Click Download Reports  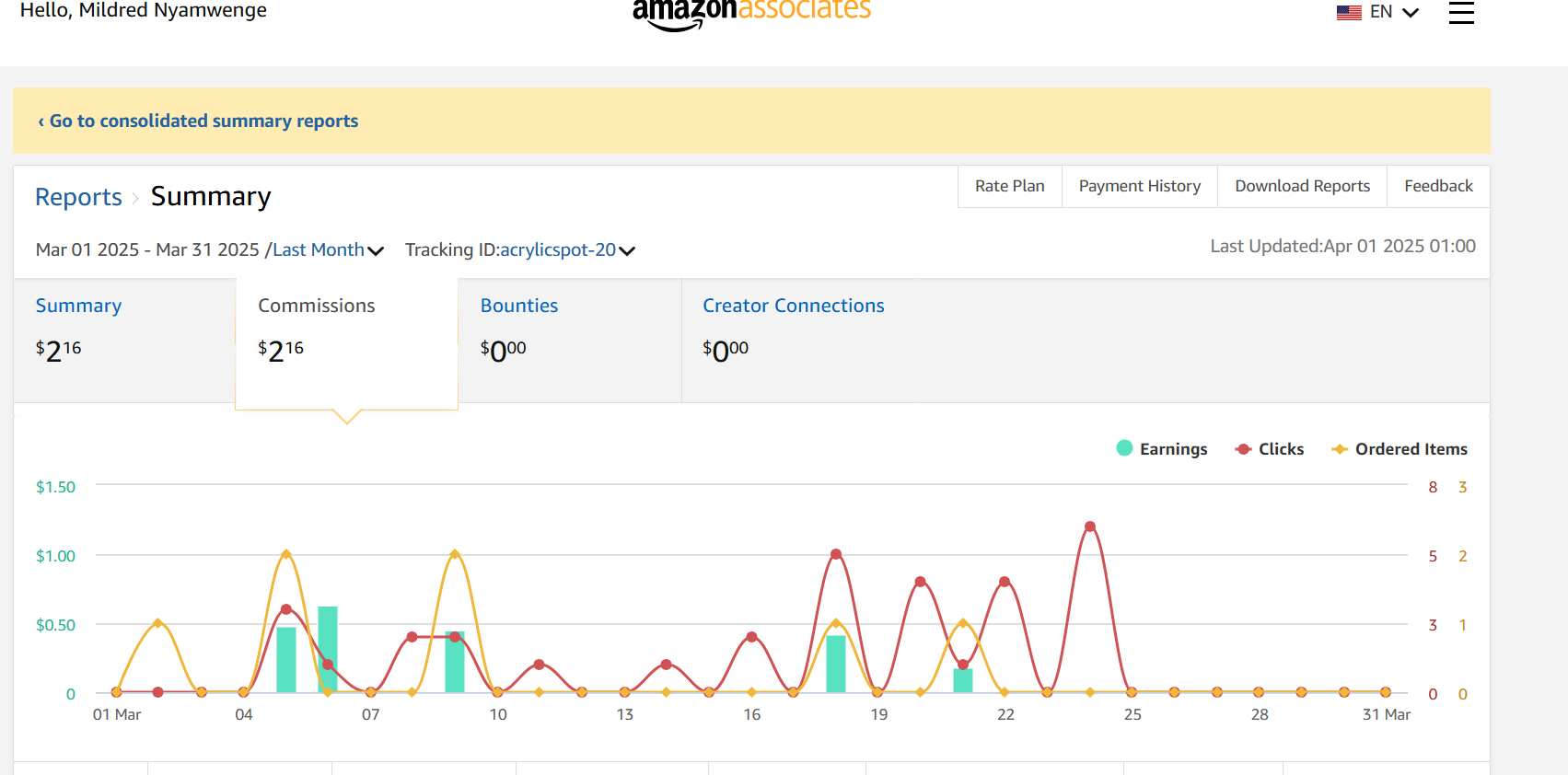tap(1303, 186)
